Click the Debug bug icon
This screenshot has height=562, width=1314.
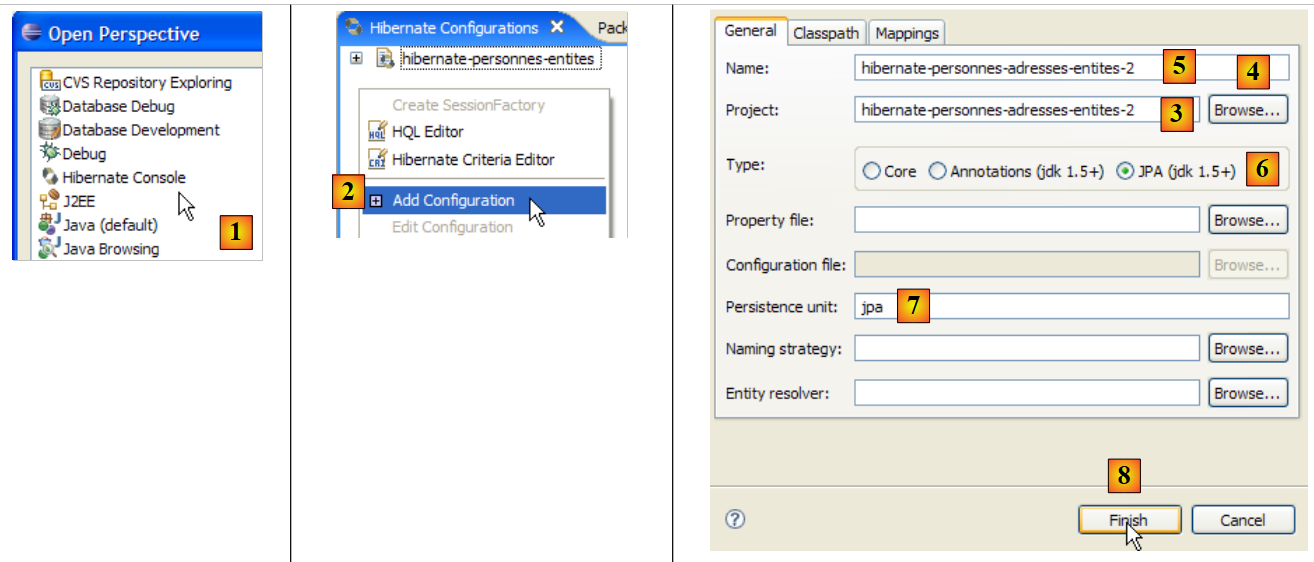pyautogui.click(x=49, y=153)
